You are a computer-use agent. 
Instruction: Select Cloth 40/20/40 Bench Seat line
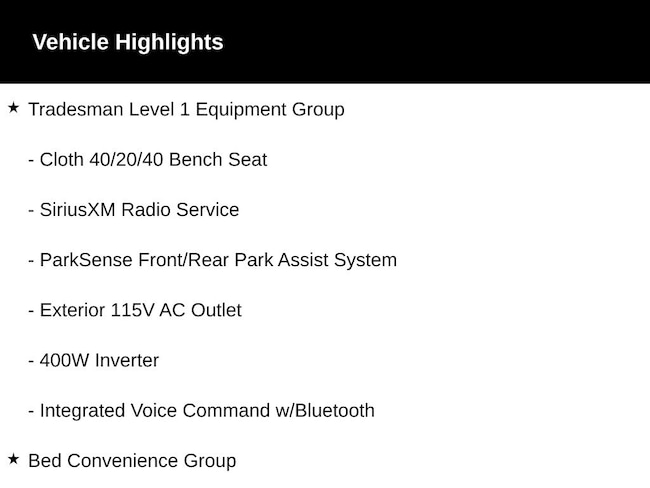148,160
